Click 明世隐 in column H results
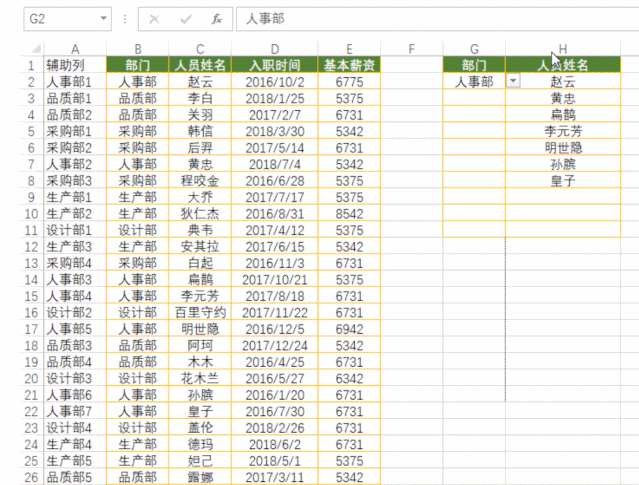This screenshot has width=639, height=485. click(563, 148)
